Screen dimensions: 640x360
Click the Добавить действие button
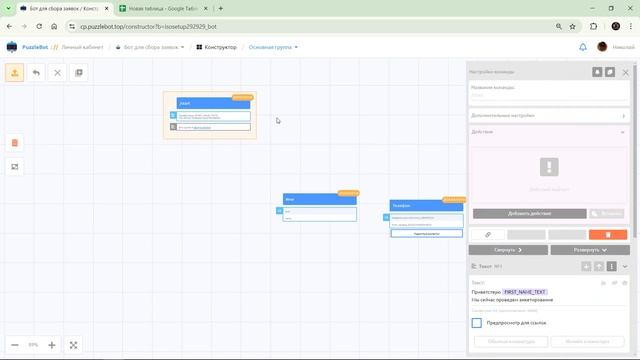point(530,213)
